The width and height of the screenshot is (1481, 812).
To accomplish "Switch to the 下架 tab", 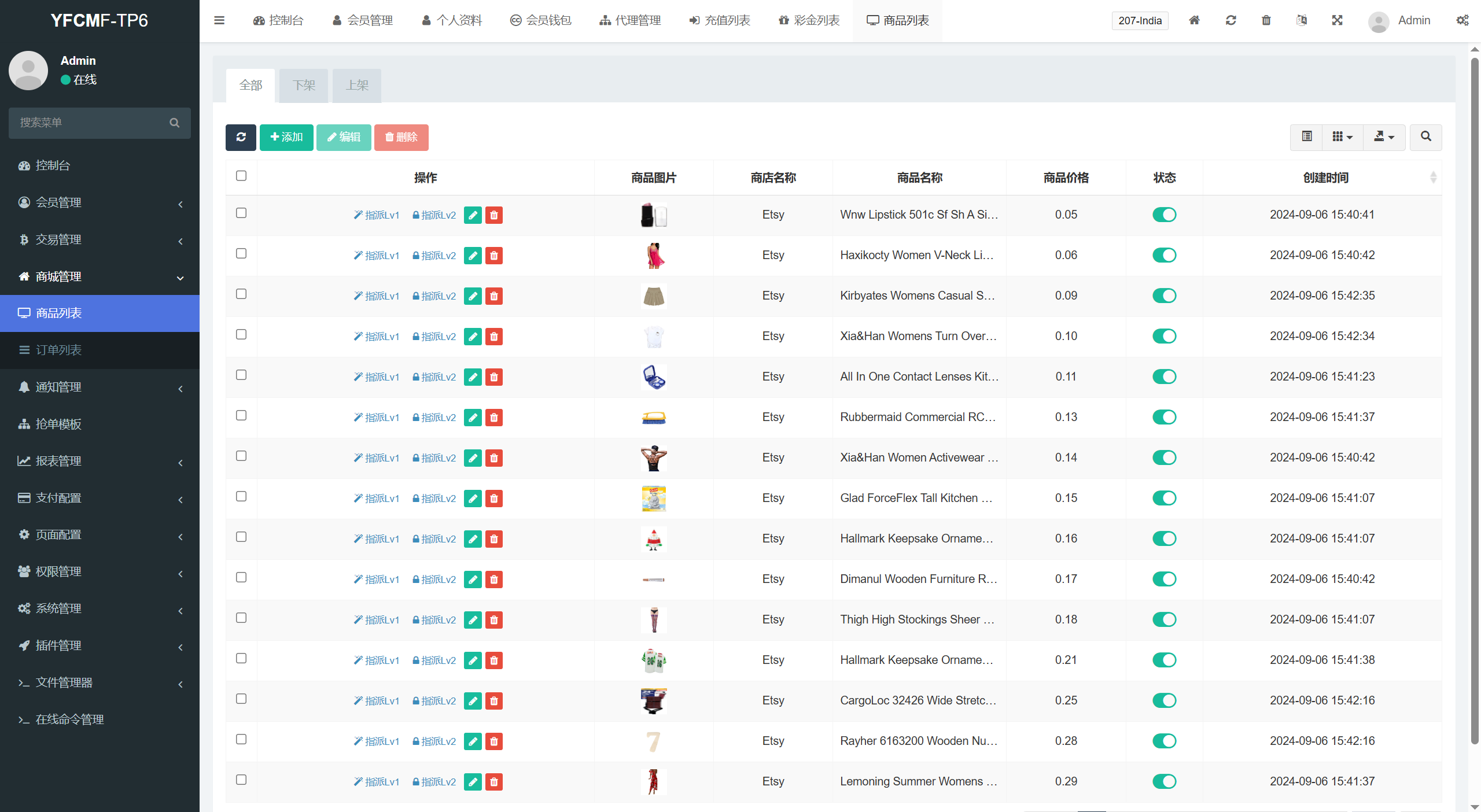I will (x=304, y=86).
